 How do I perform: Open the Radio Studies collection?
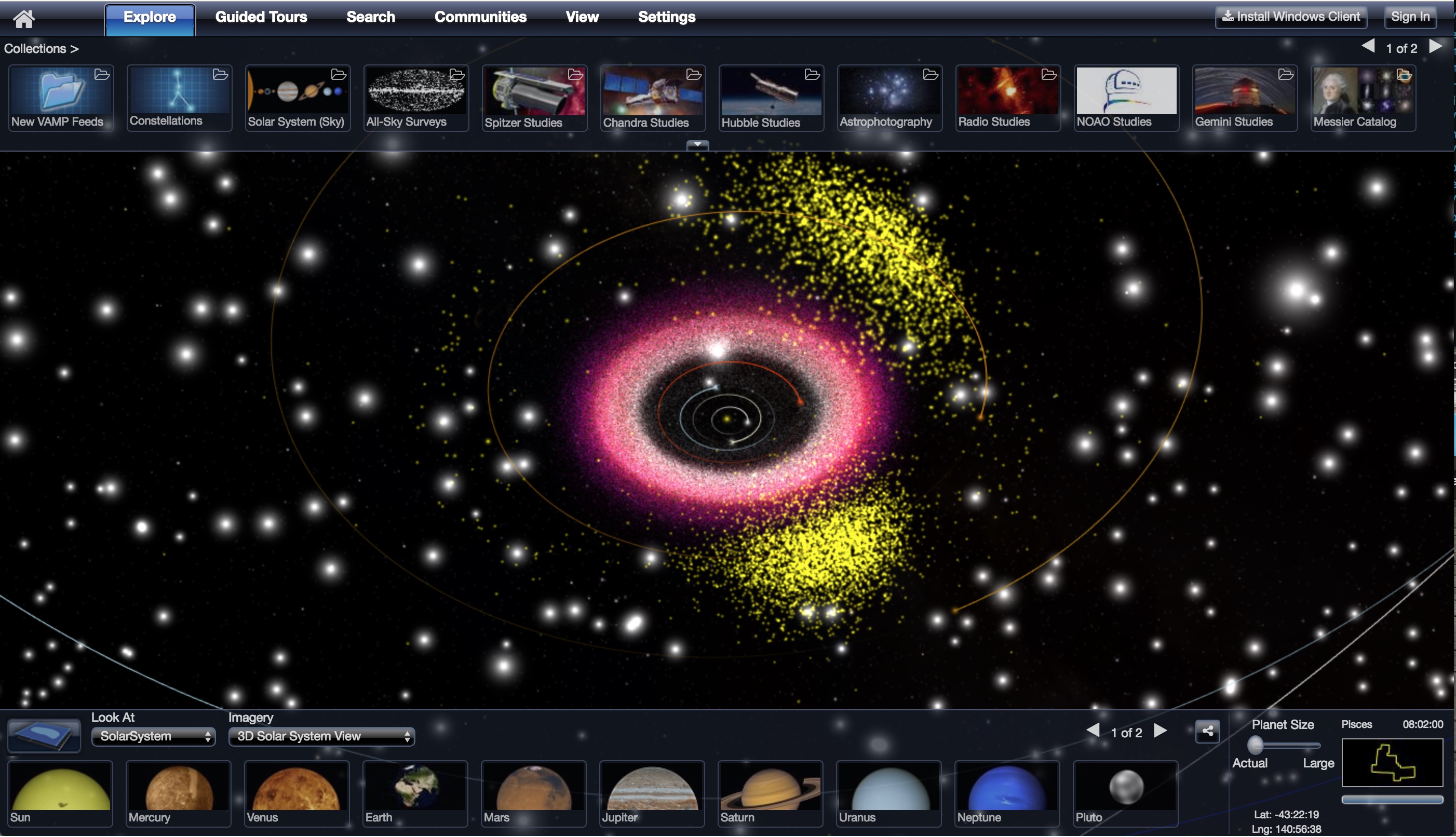pyautogui.click(x=1008, y=98)
